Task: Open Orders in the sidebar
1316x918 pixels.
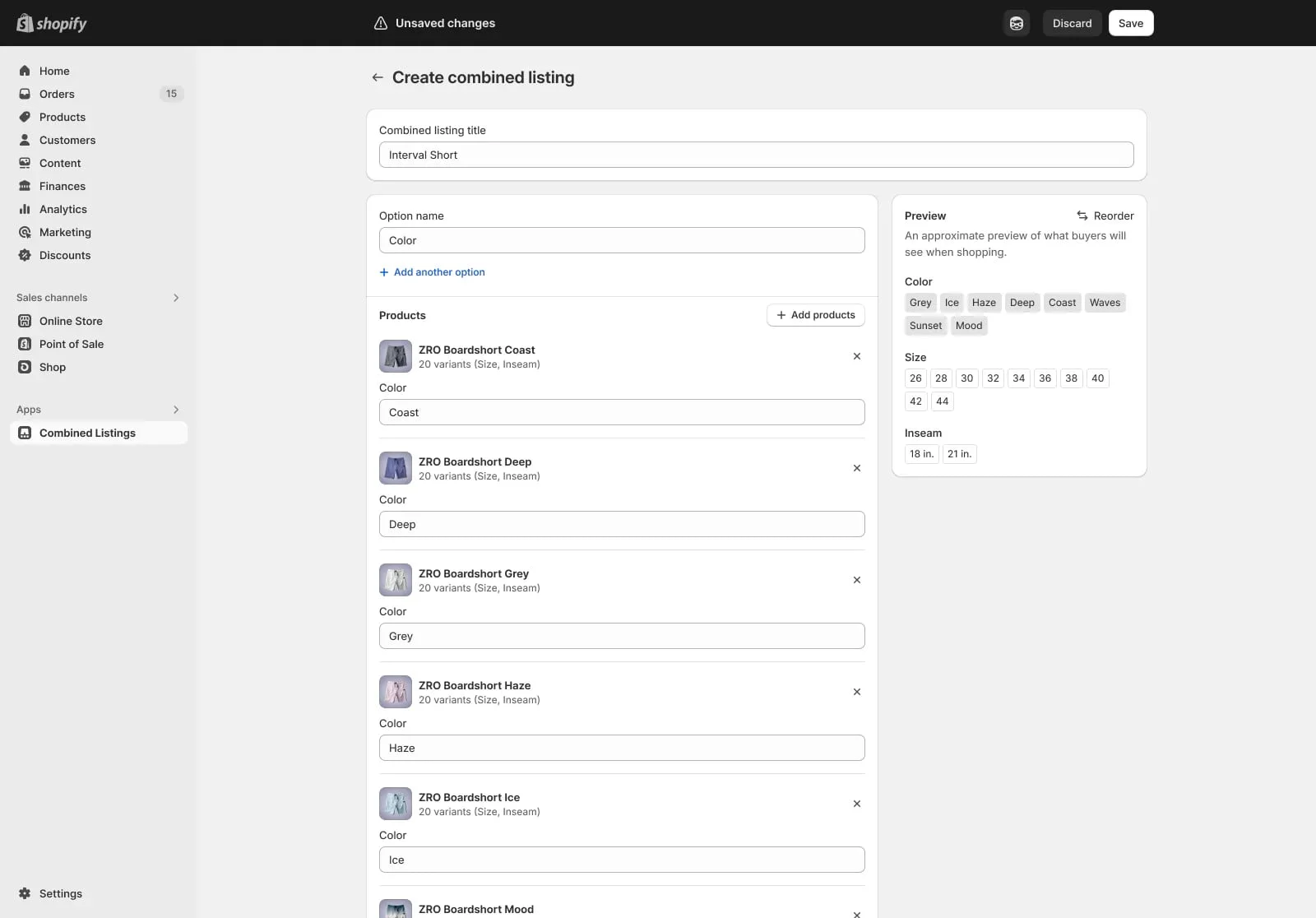Action: pyautogui.click(x=99, y=94)
